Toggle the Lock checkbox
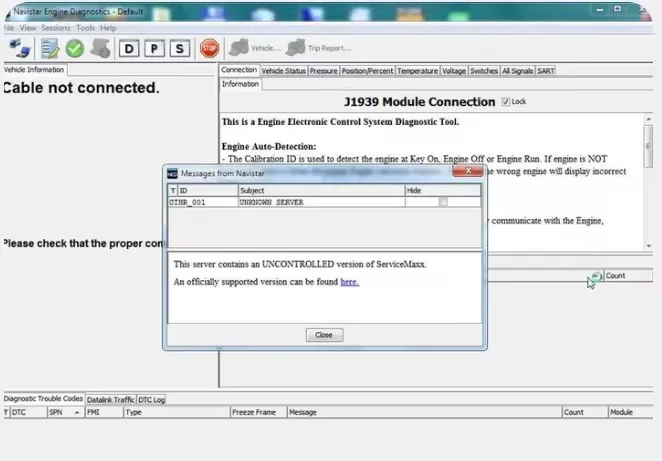This screenshot has width=662, height=461. pyautogui.click(x=505, y=102)
